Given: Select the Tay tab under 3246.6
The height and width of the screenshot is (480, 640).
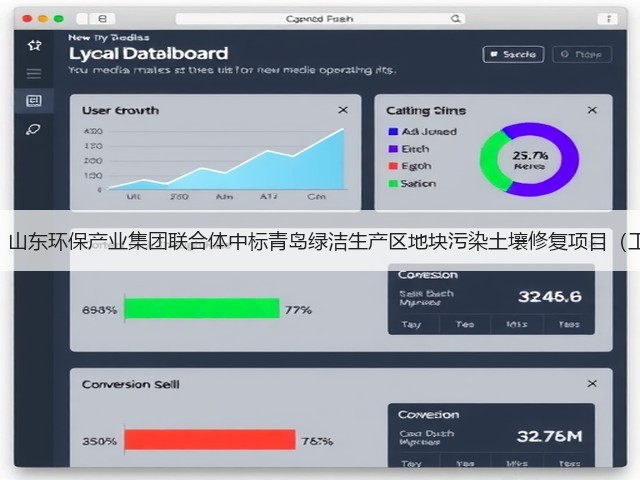Looking at the screenshot, I should 411,324.
